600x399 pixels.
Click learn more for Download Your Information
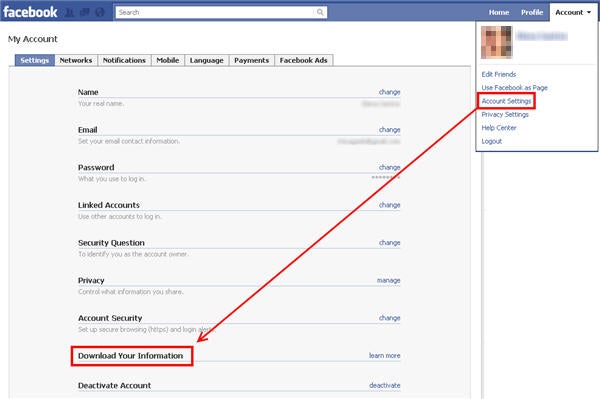384,355
